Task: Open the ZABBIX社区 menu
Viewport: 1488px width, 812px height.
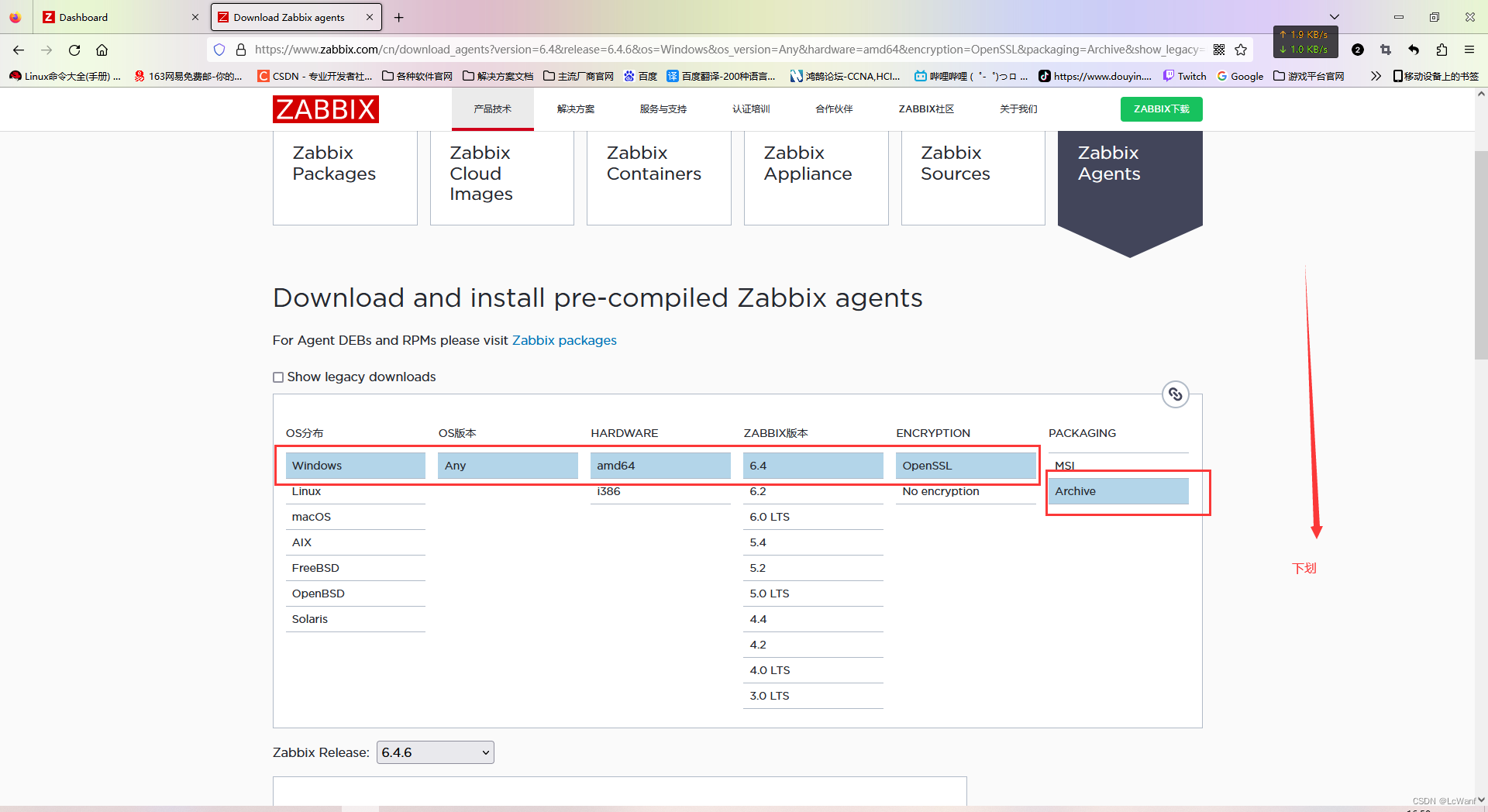Action: tap(926, 109)
